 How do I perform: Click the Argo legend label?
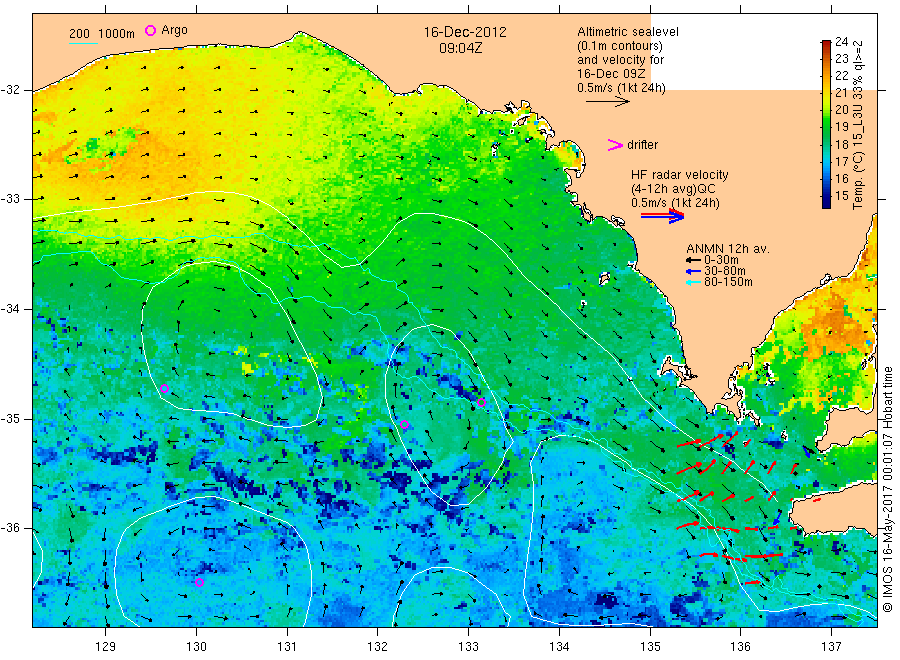174,30
